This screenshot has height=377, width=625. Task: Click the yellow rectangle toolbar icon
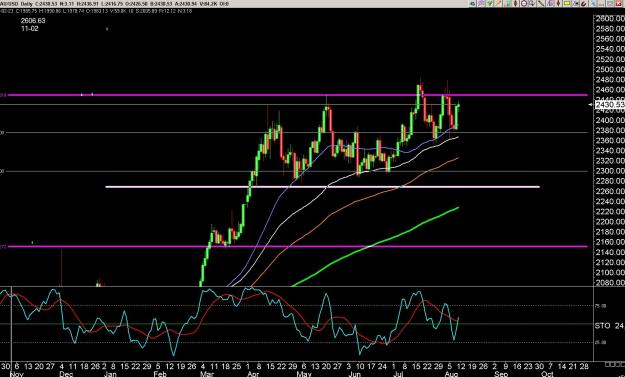point(566,4)
